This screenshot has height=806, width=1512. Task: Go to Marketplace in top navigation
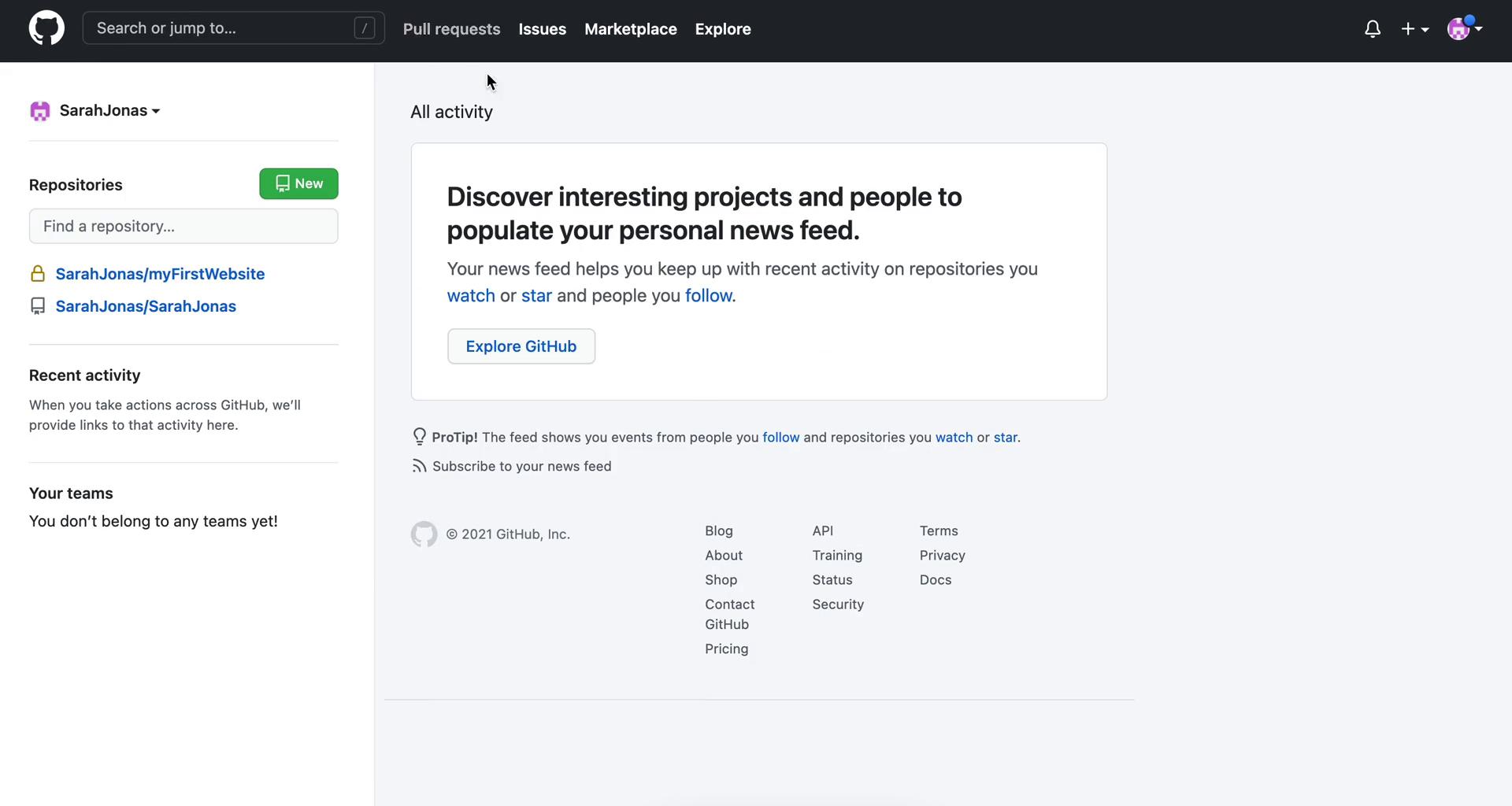[x=630, y=29]
